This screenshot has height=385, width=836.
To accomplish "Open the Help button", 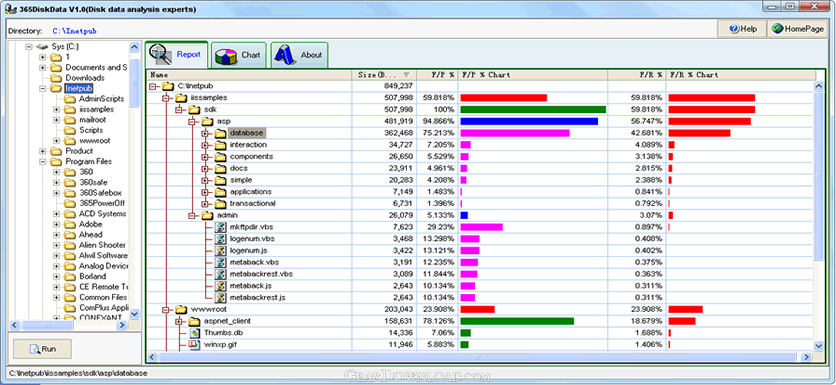I will (x=742, y=29).
